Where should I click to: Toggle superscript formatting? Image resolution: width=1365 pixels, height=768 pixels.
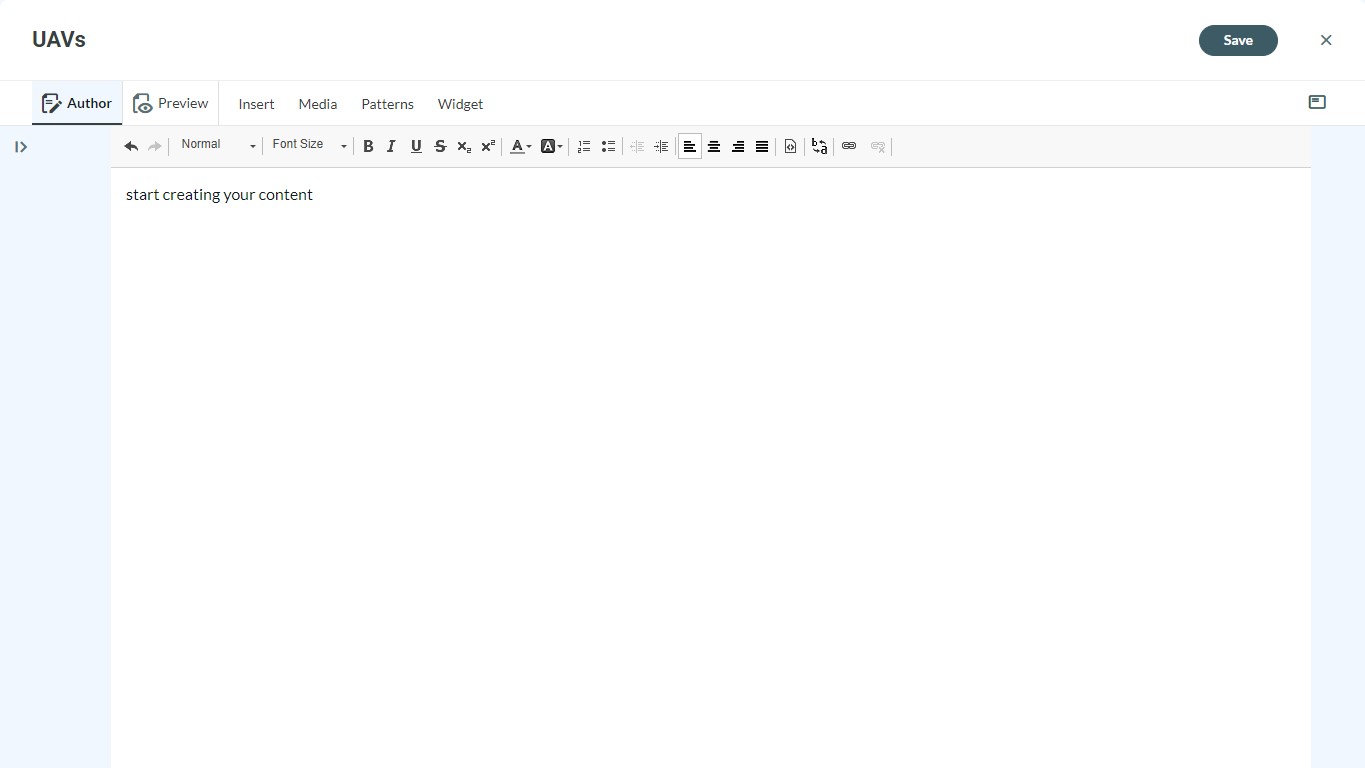click(488, 146)
